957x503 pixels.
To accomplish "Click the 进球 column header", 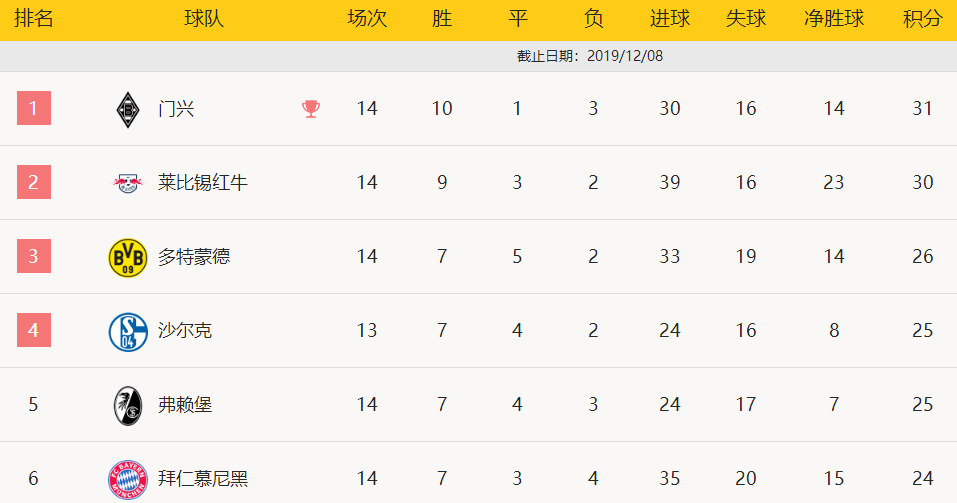I will (x=670, y=18).
